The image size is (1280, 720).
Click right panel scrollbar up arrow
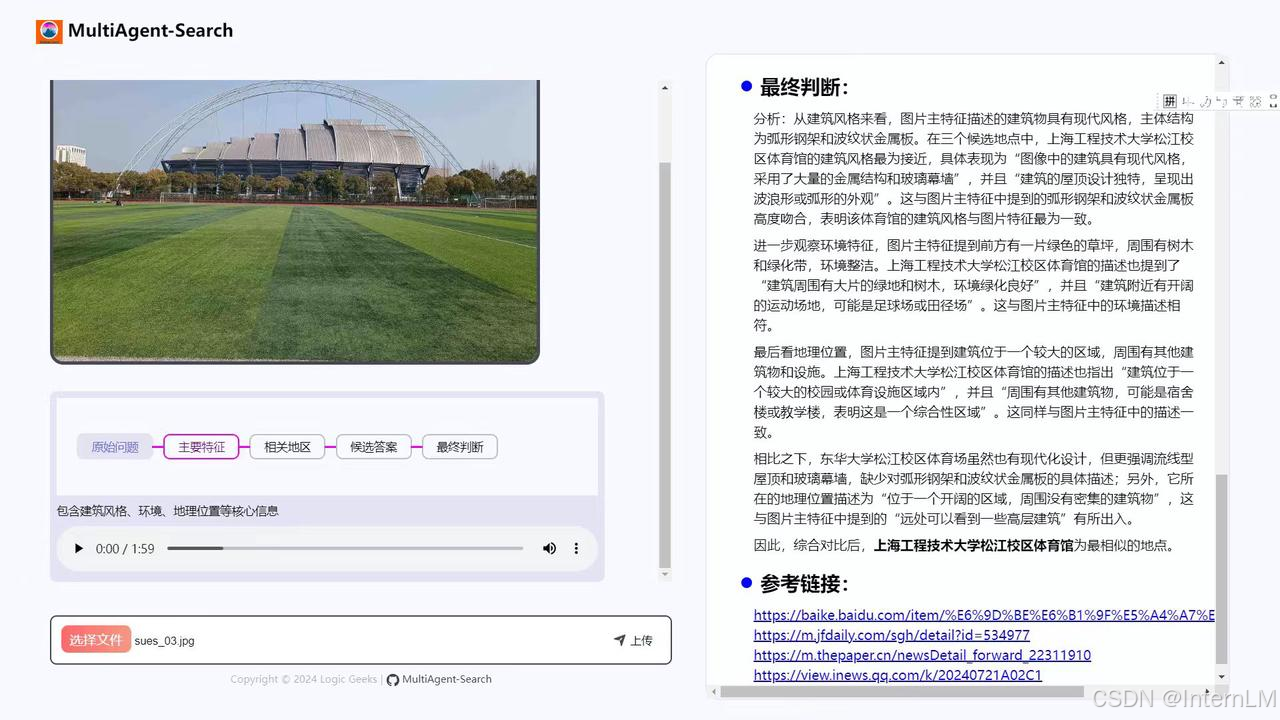point(1221,62)
